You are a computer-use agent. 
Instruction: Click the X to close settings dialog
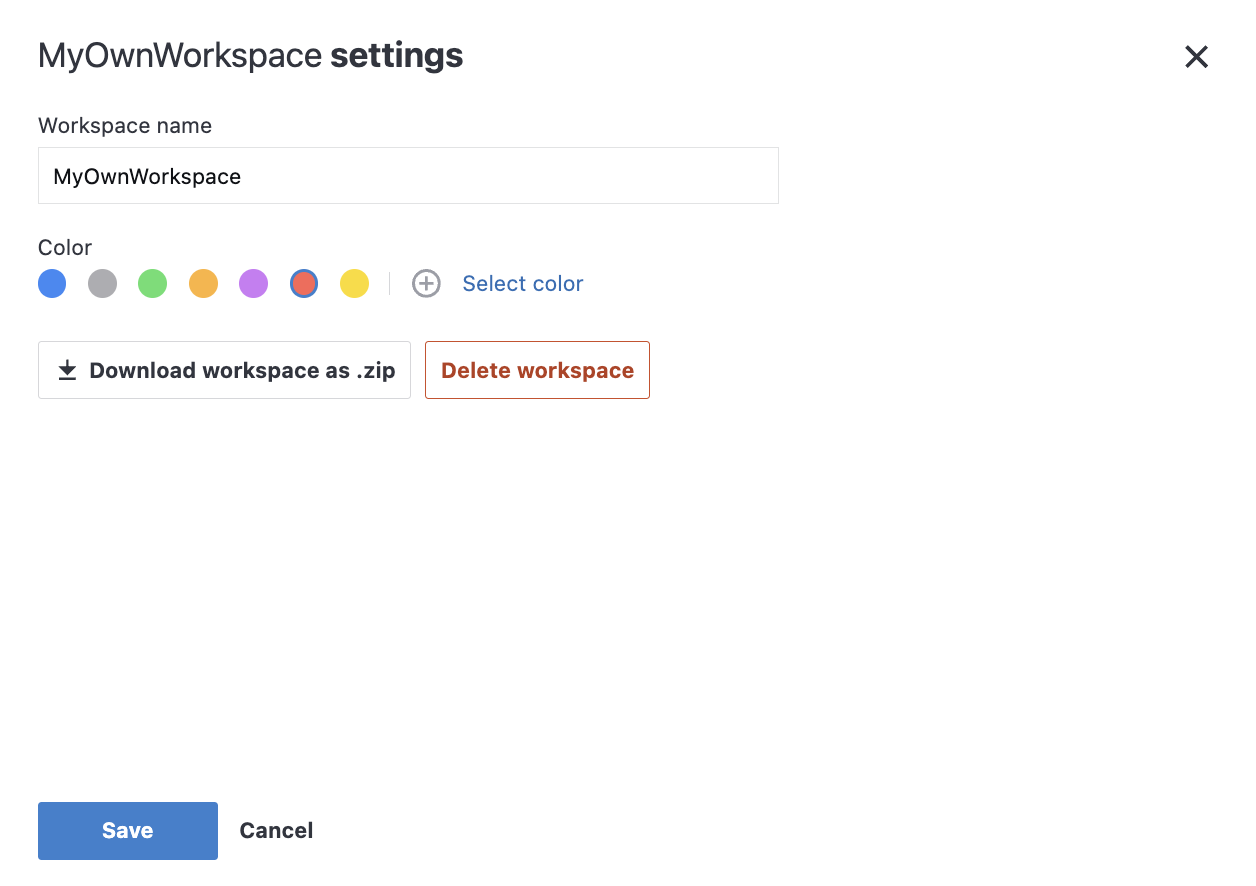pyautogui.click(x=1196, y=57)
